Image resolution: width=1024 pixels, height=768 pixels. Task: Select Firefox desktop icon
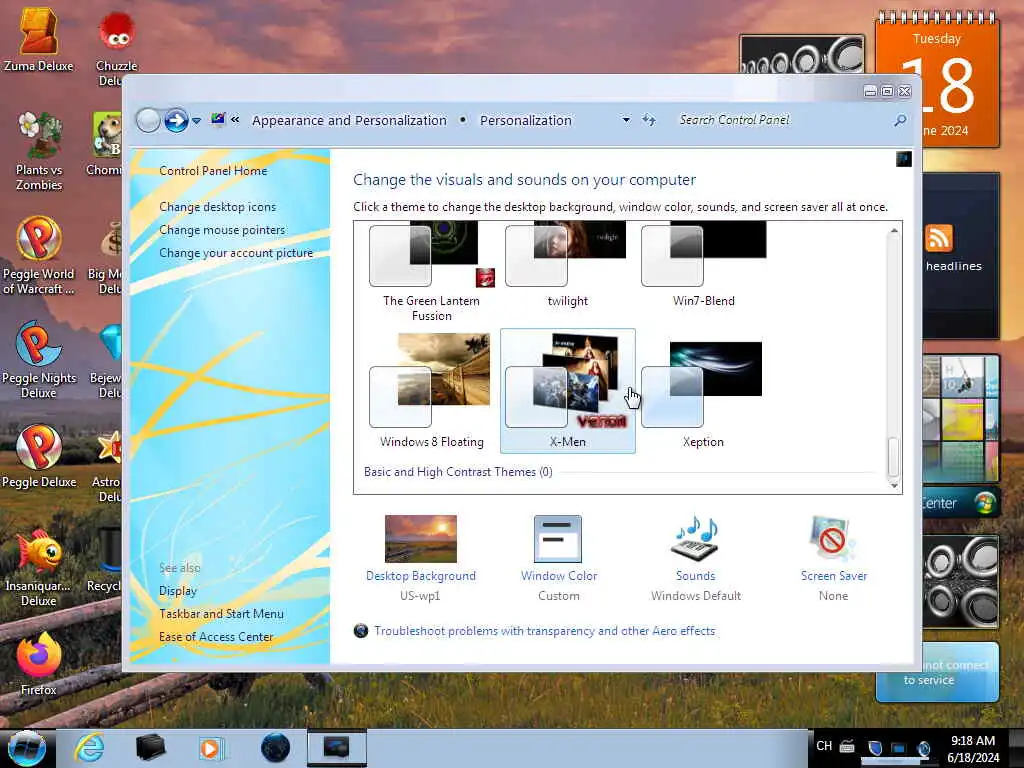tap(39, 665)
